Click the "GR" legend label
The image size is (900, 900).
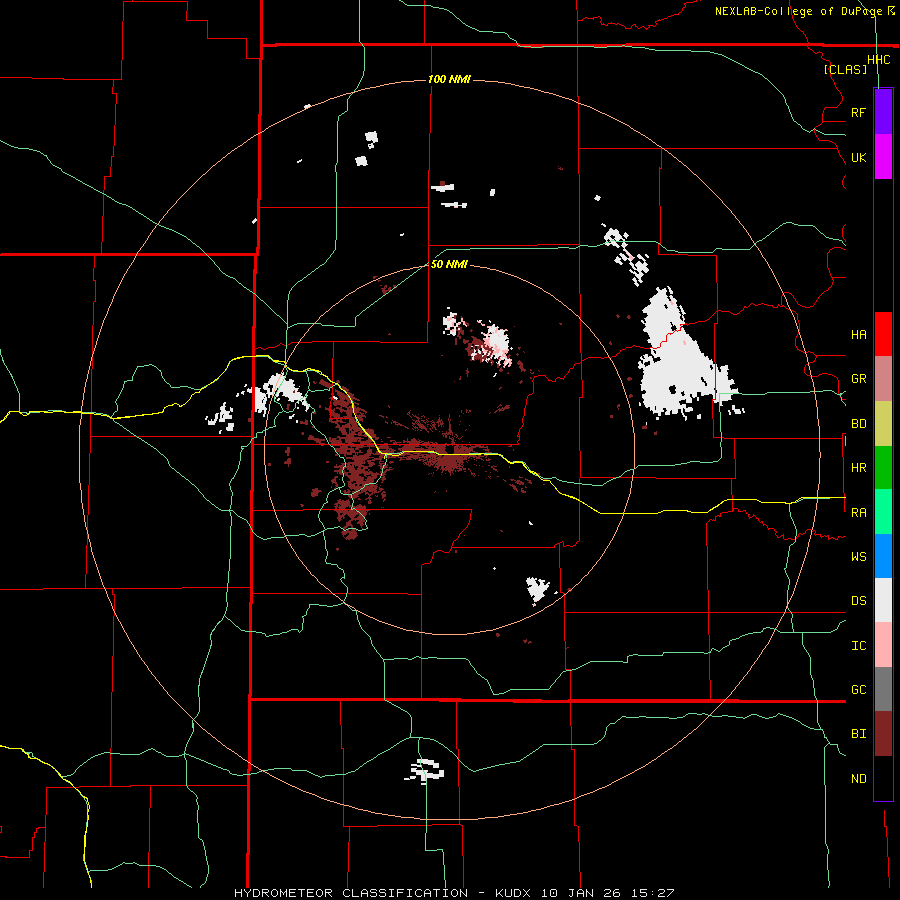tap(858, 379)
